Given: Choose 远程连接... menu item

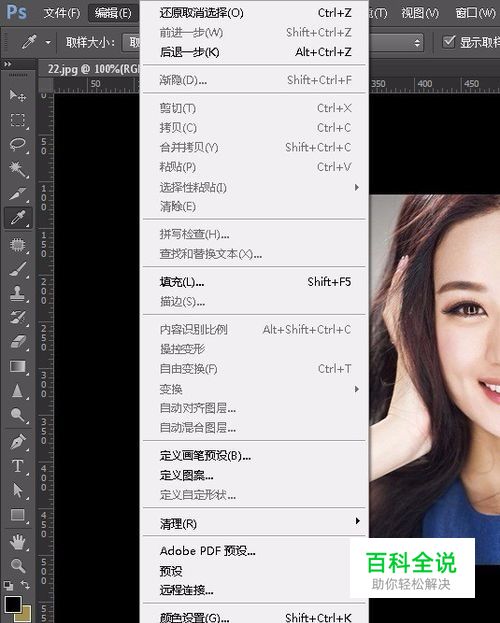Looking at the screenshot, I should [x=254, y=590].
